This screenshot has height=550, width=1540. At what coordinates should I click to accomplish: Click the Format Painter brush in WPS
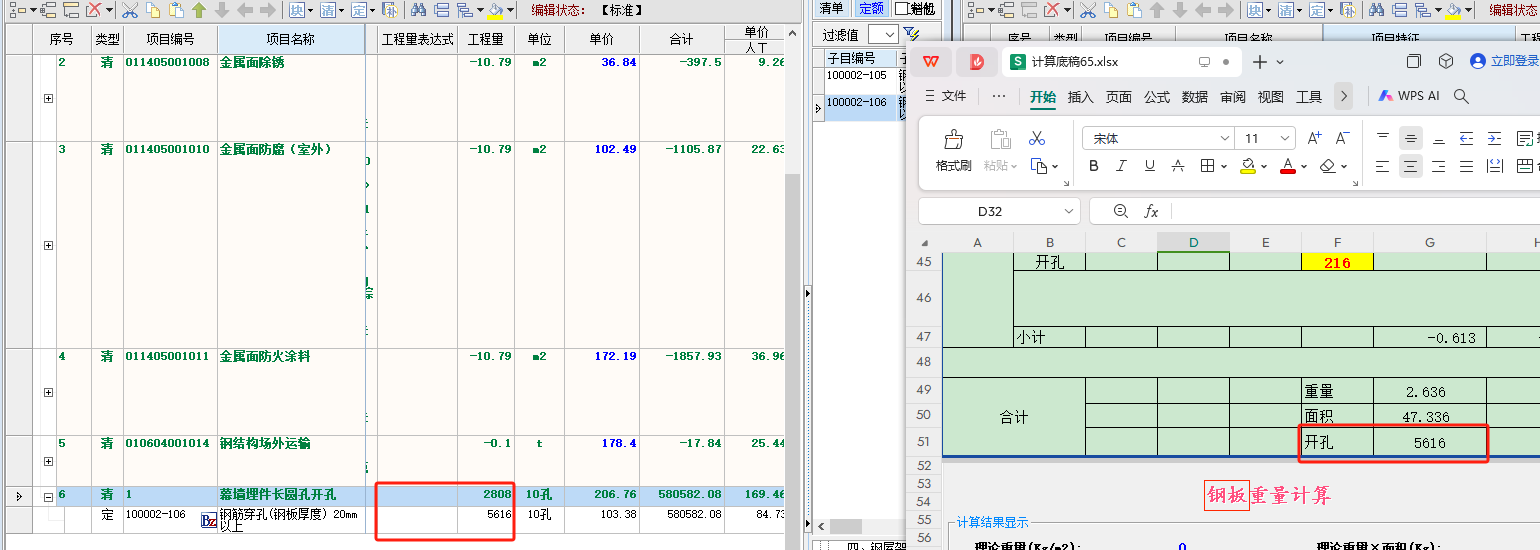coord(953,141)
